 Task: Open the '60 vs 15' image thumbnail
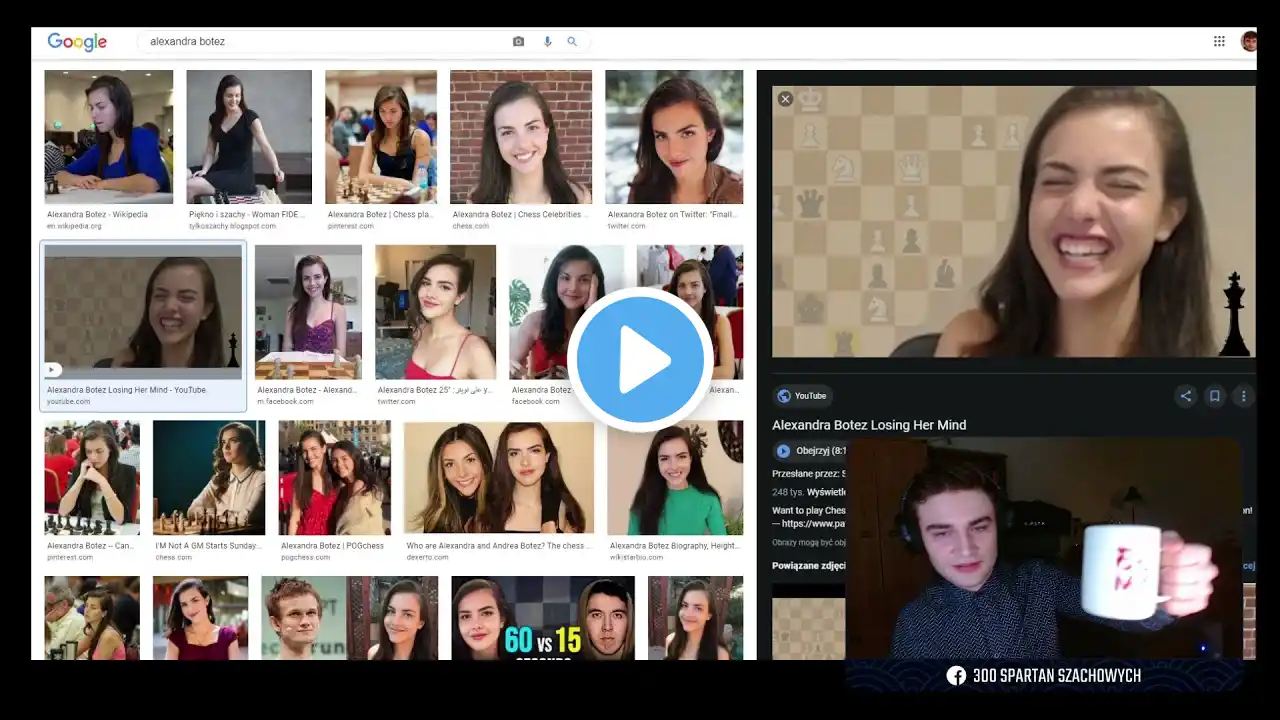point(543,618)
